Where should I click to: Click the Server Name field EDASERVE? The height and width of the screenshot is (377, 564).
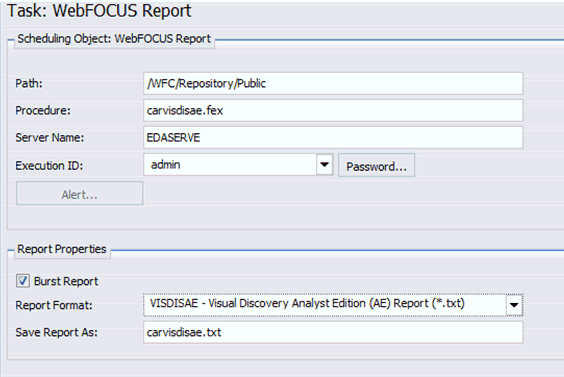click(x=333, y=137)
